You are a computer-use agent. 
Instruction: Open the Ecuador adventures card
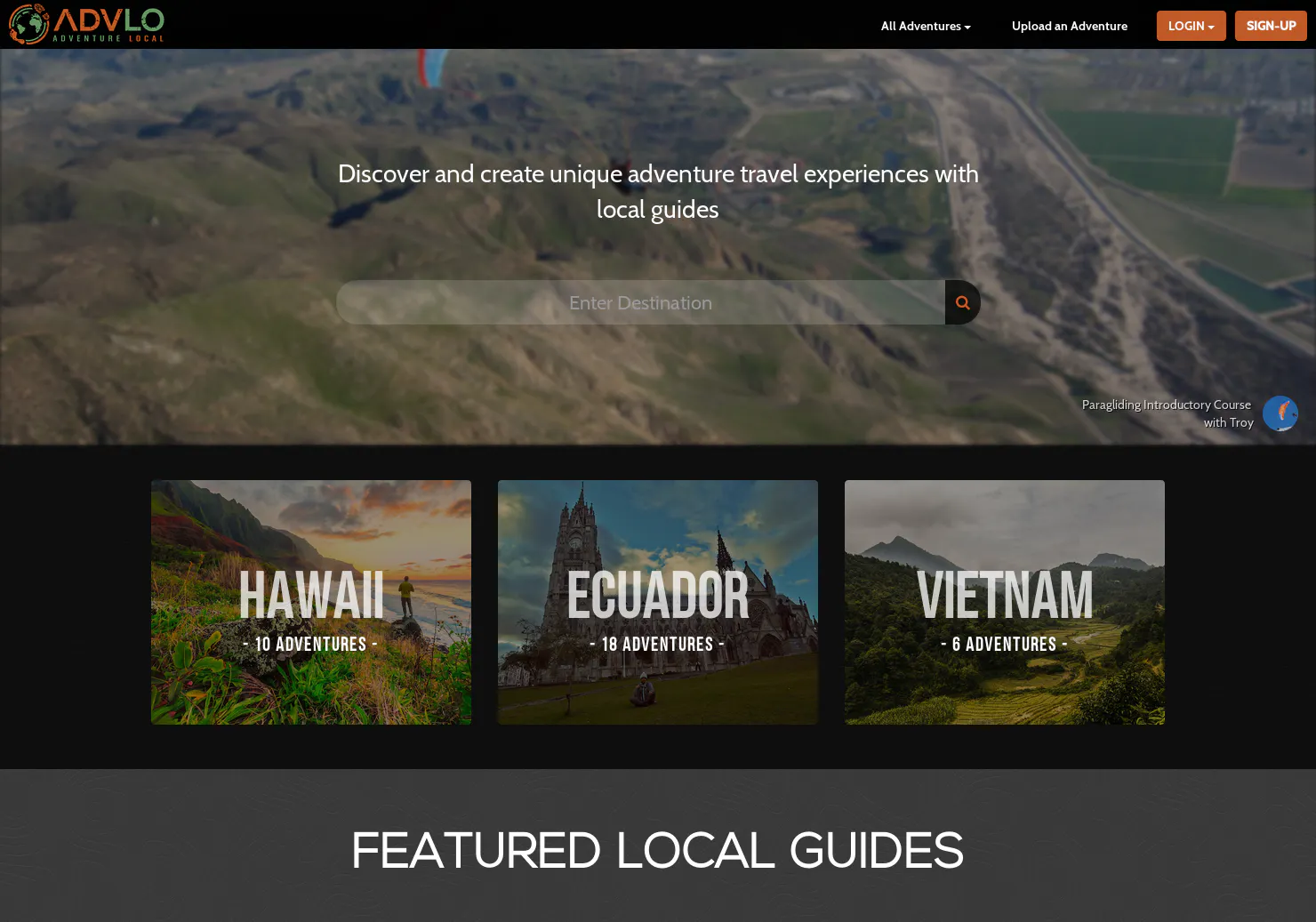click(x=658, y=602)
